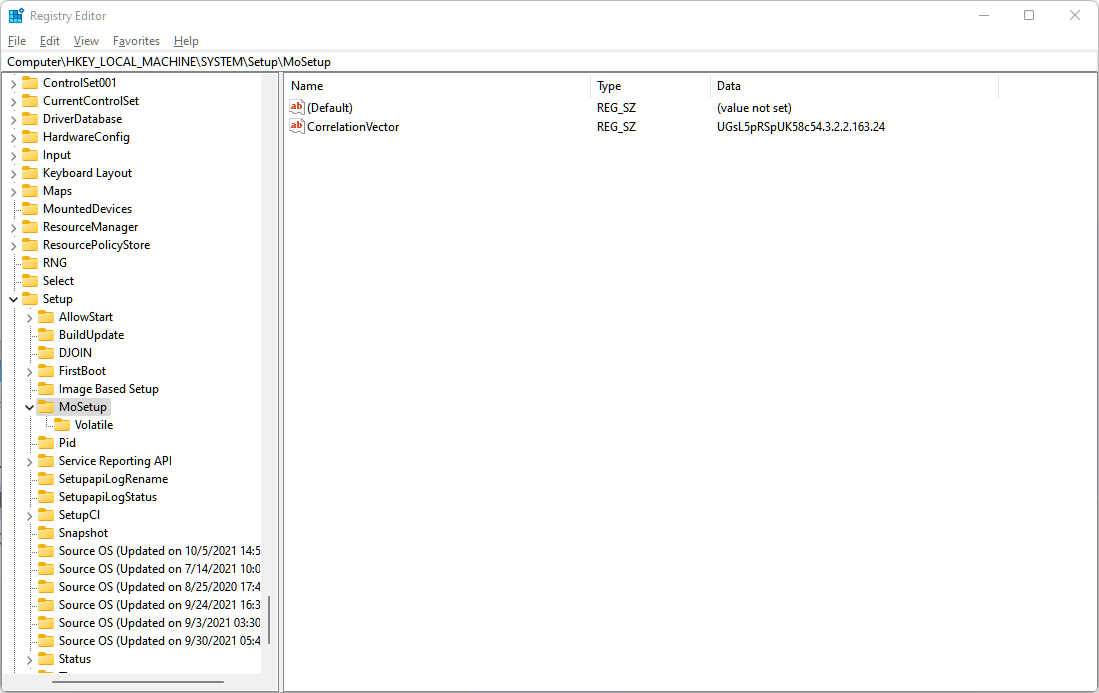
Task: Click the RNG folder icon
Action: (30, 262)
